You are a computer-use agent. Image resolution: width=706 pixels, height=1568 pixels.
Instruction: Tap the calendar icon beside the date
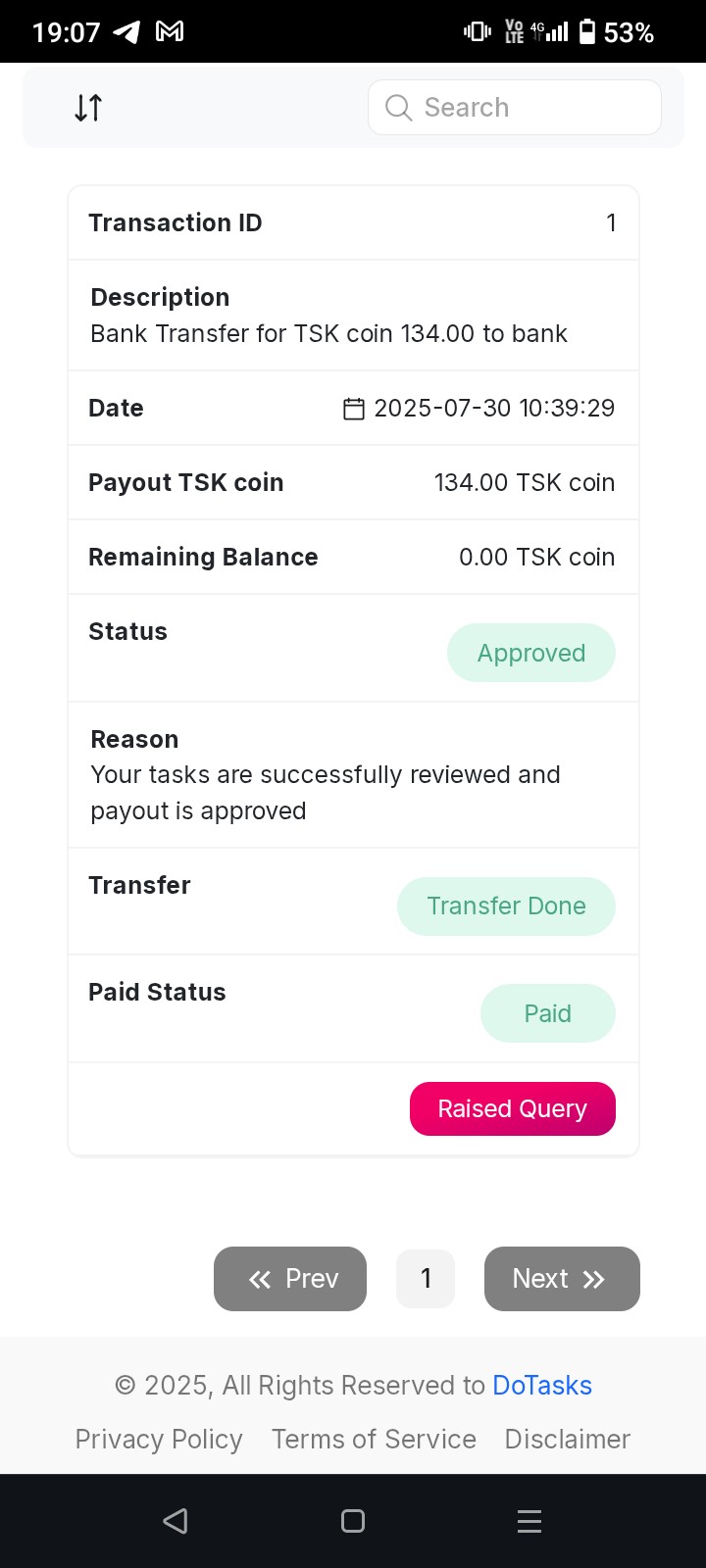[354, 409]
